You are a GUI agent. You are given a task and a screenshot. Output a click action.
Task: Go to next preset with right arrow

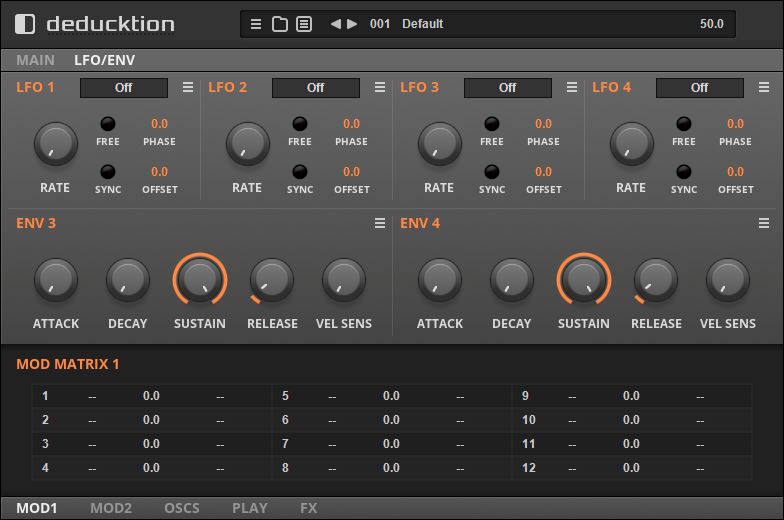click(x=352, y=24)
